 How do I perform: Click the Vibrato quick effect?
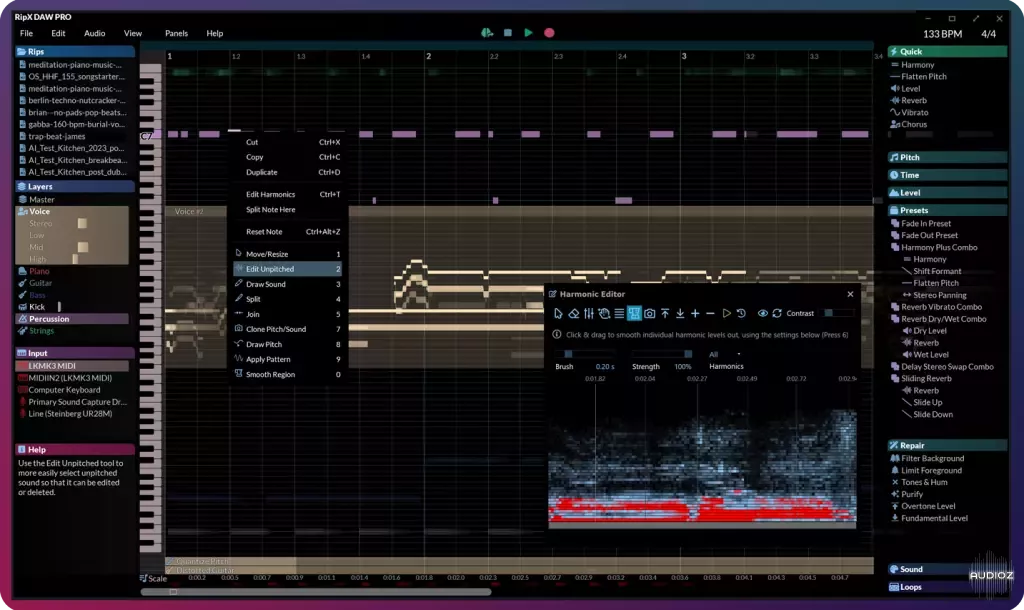[x=914, y=112]
